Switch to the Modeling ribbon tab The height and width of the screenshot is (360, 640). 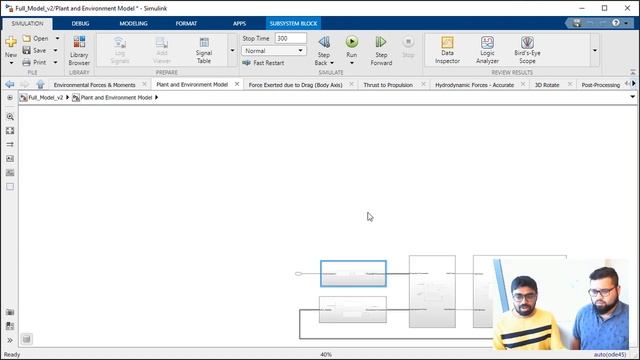point(133,23)
